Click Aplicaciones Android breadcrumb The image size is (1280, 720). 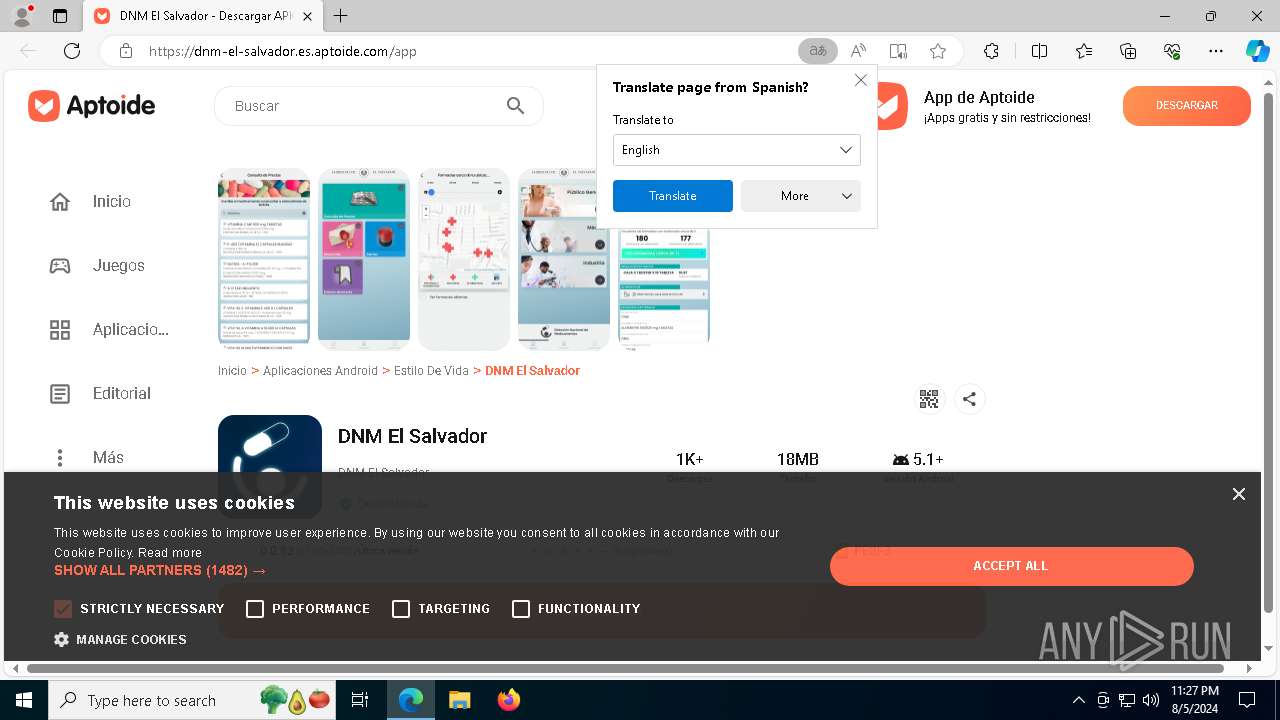(x=321, y=371)
